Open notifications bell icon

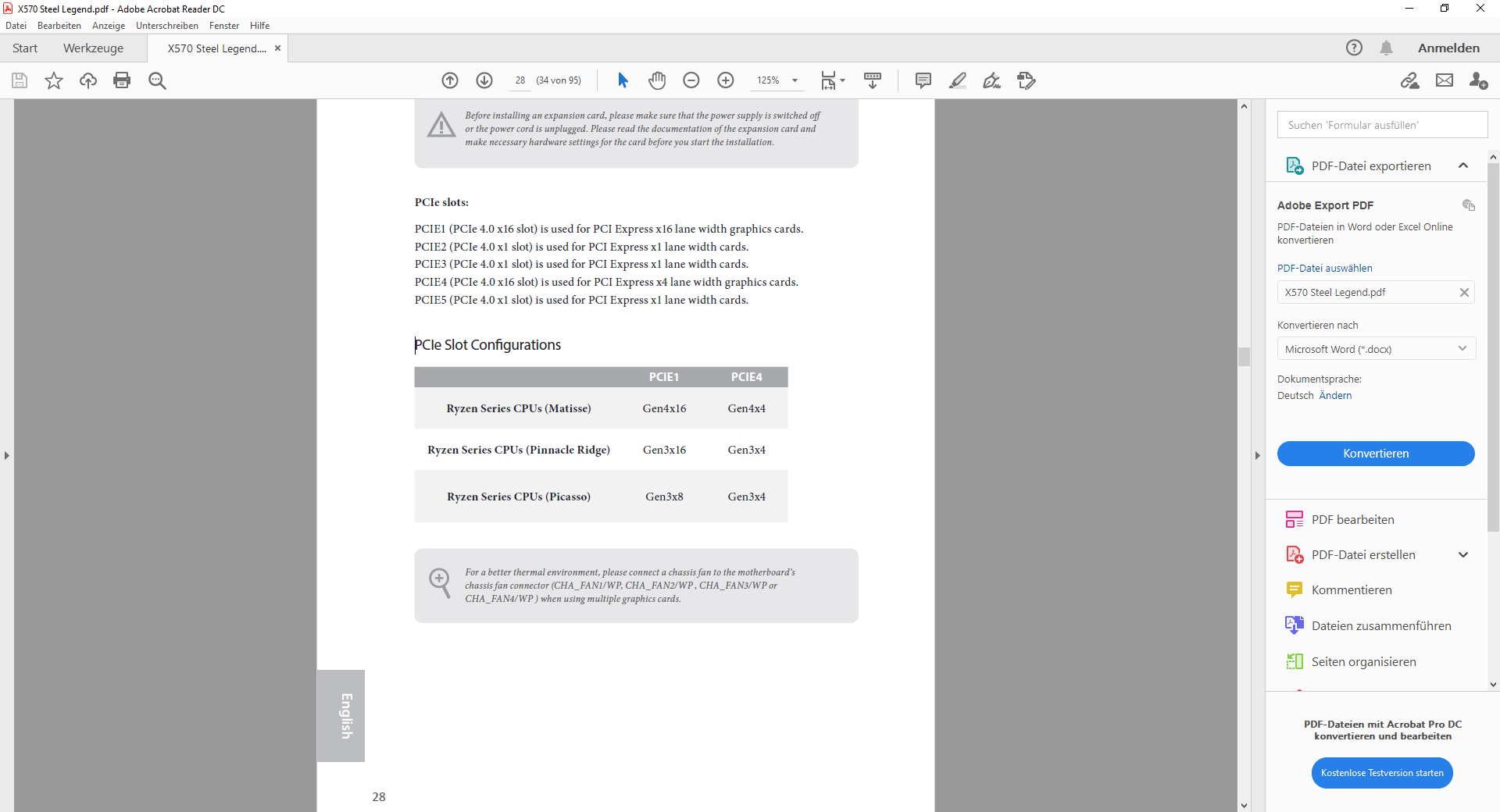[x=1387, y=48]
